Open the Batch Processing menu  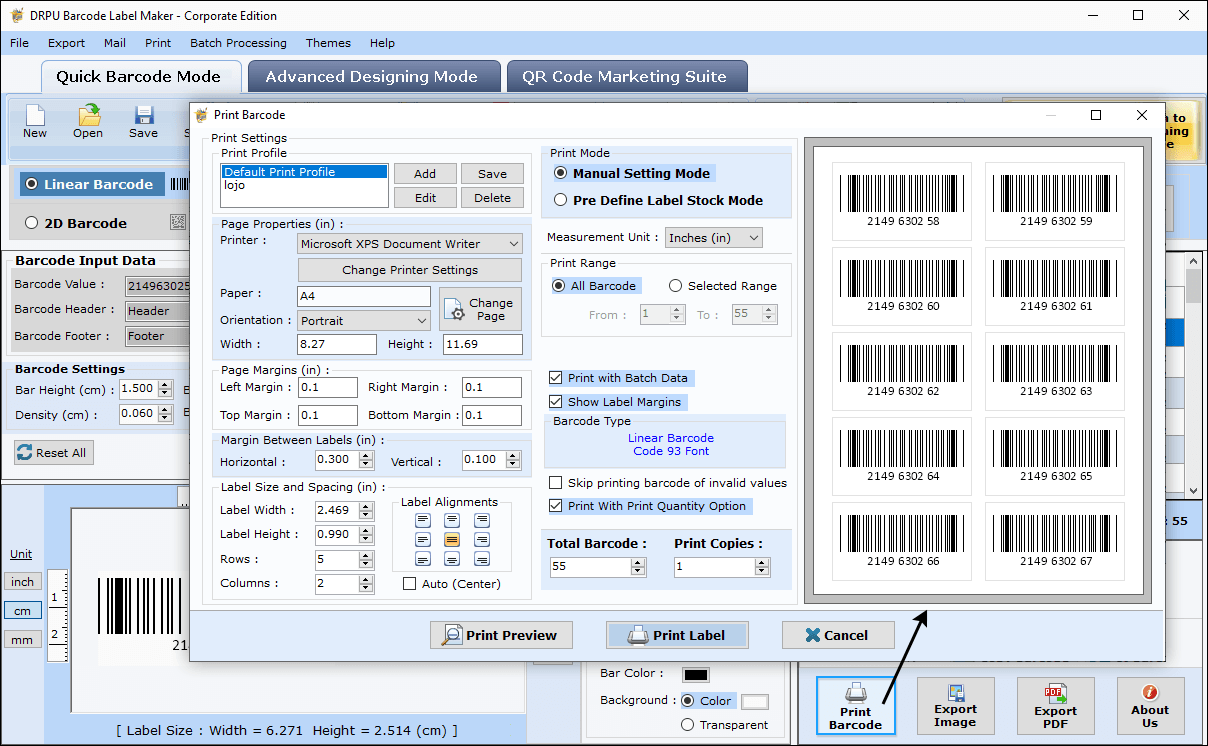[238, 43]
